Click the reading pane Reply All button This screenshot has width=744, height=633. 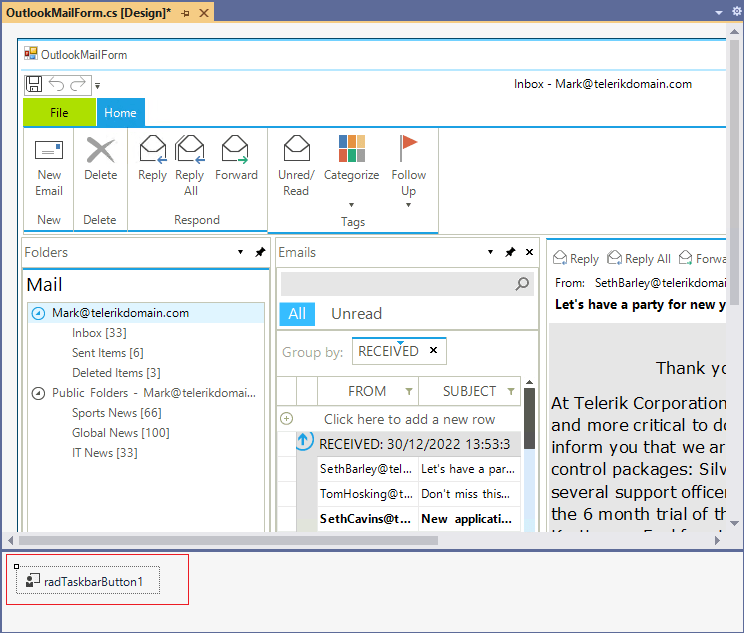coord(639,259)
